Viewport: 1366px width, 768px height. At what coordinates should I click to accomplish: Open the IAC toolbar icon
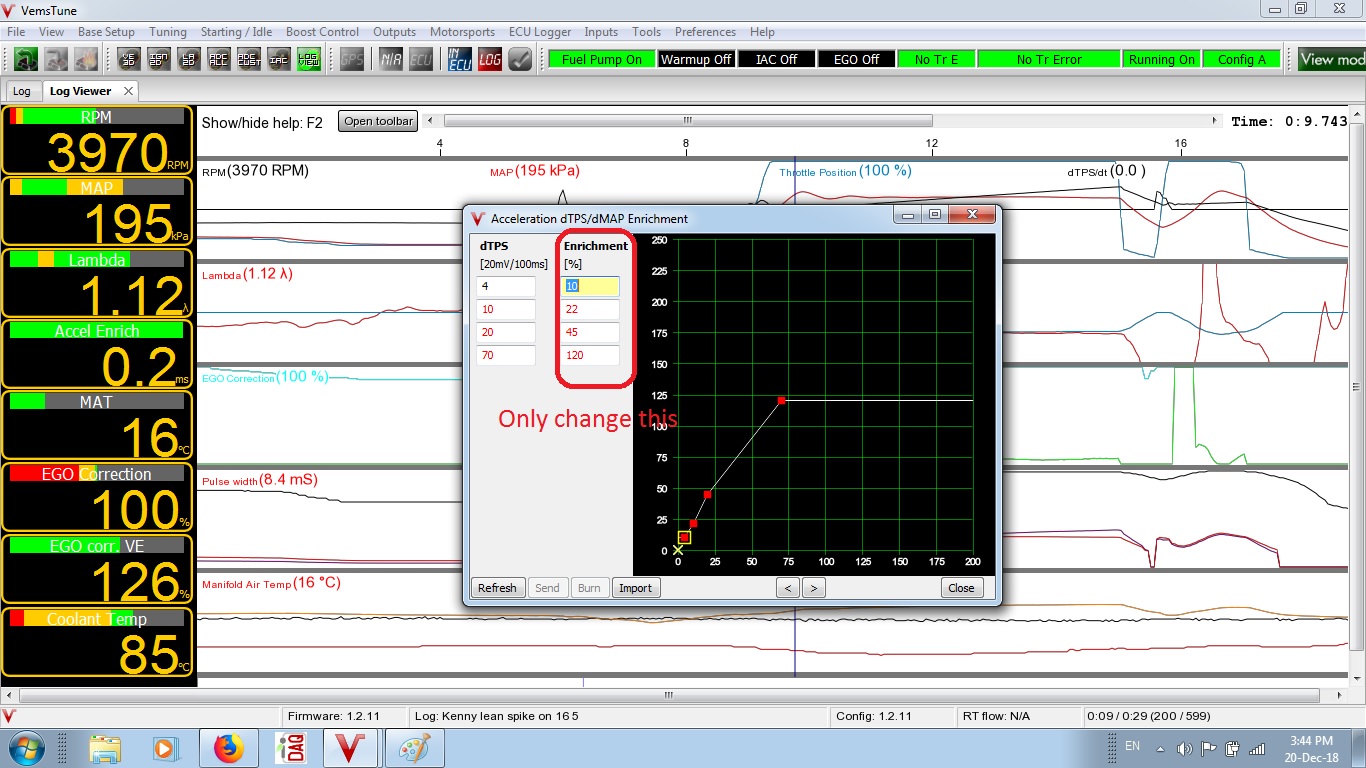[x=279, y=59]
